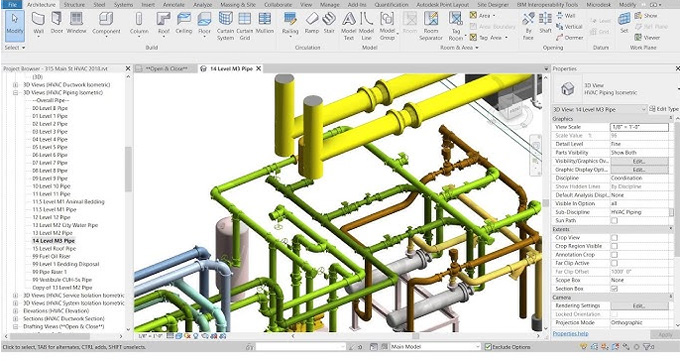Click Edit for Visibility/Graphics Overrides
This screenshot has height=361, width=680.
pos(639,161)
